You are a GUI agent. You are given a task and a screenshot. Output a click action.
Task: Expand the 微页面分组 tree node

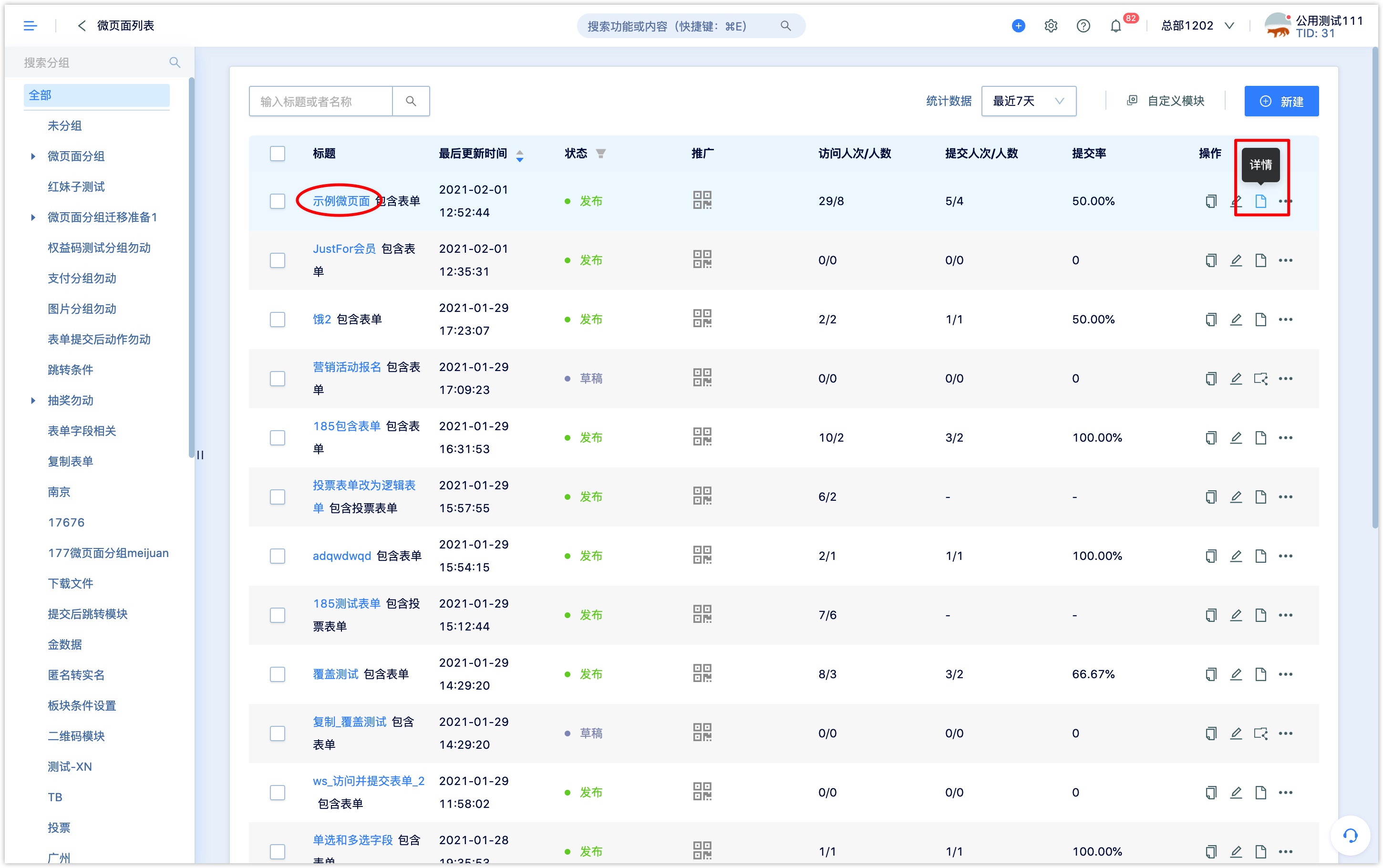[x=33, y=156]
